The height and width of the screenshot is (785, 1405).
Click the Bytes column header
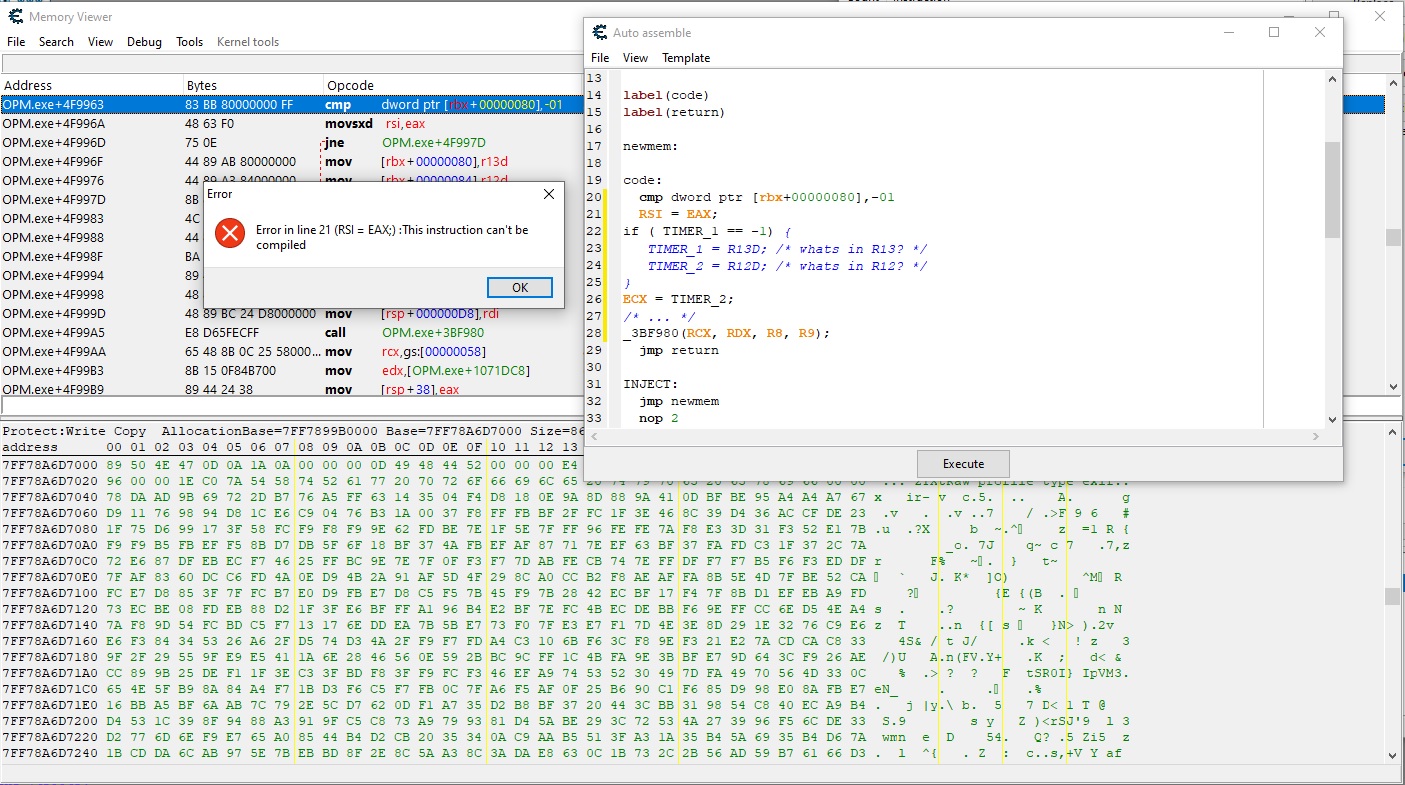201,86
